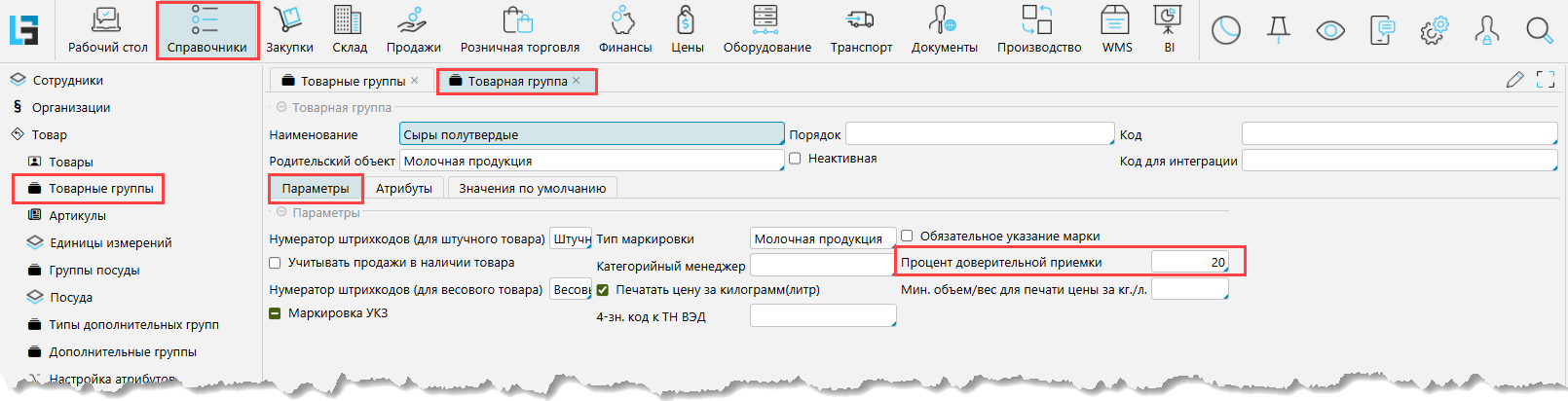Click the pencil edit icon

tap(1514, 80)
